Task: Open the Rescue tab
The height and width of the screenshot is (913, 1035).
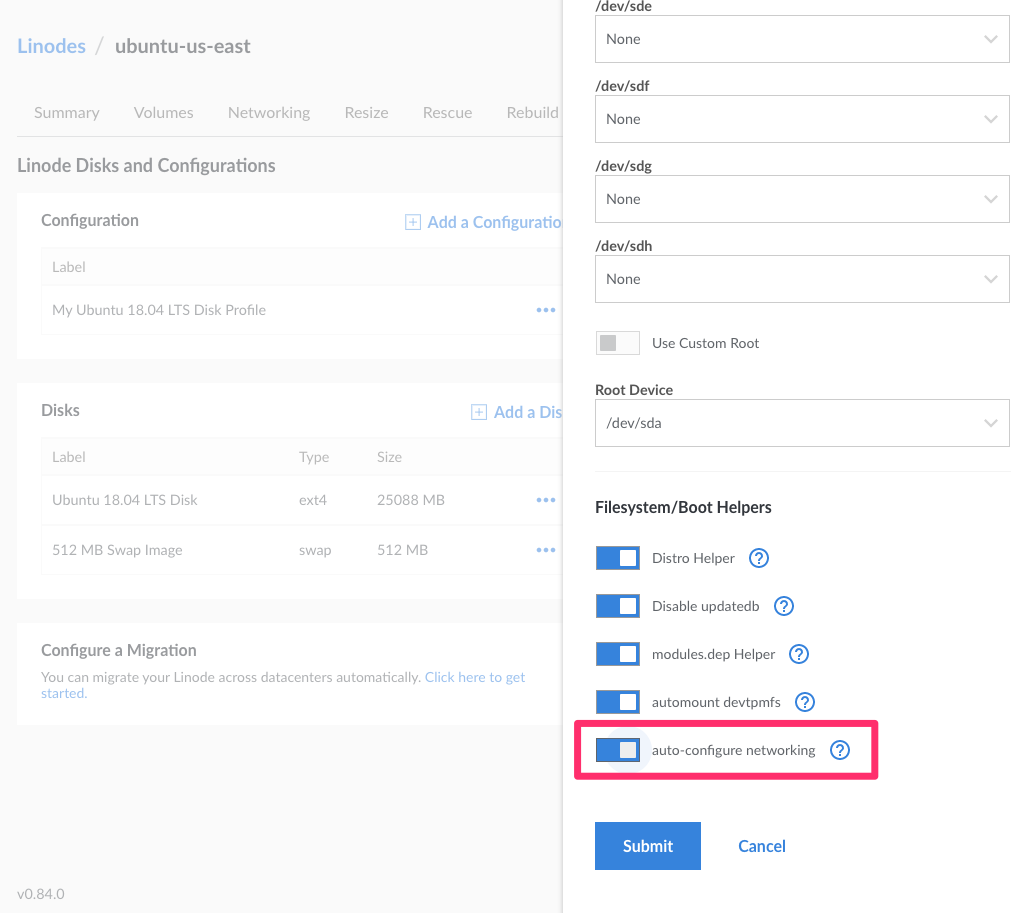Action: [447, 112]
